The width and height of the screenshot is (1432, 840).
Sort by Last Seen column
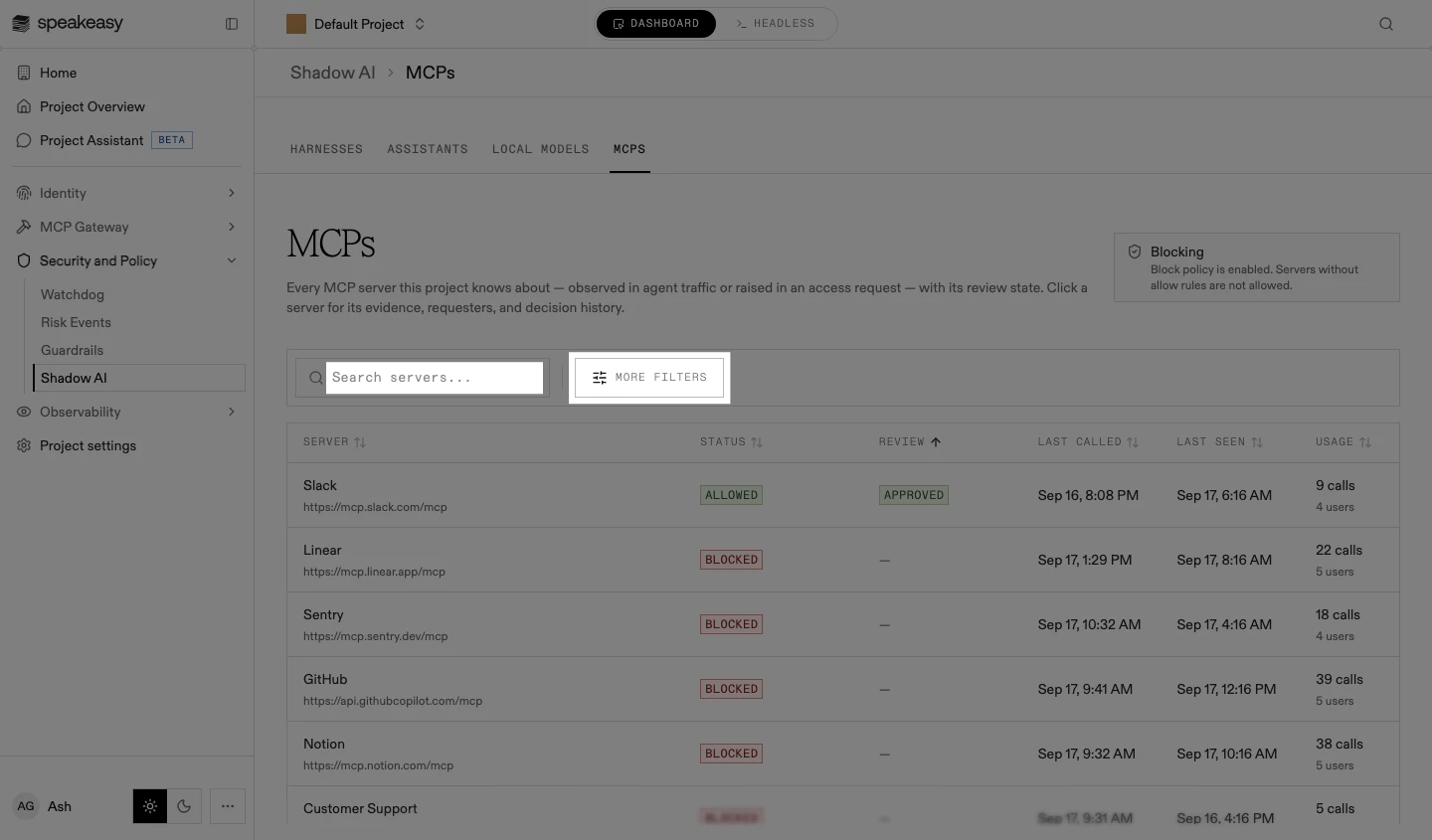(x=1220, y=442)
